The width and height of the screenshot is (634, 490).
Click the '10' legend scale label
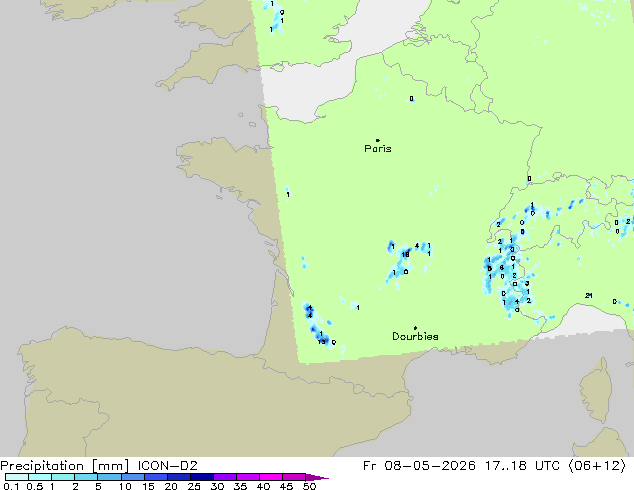pyautogui.click(x=125, y=486)
